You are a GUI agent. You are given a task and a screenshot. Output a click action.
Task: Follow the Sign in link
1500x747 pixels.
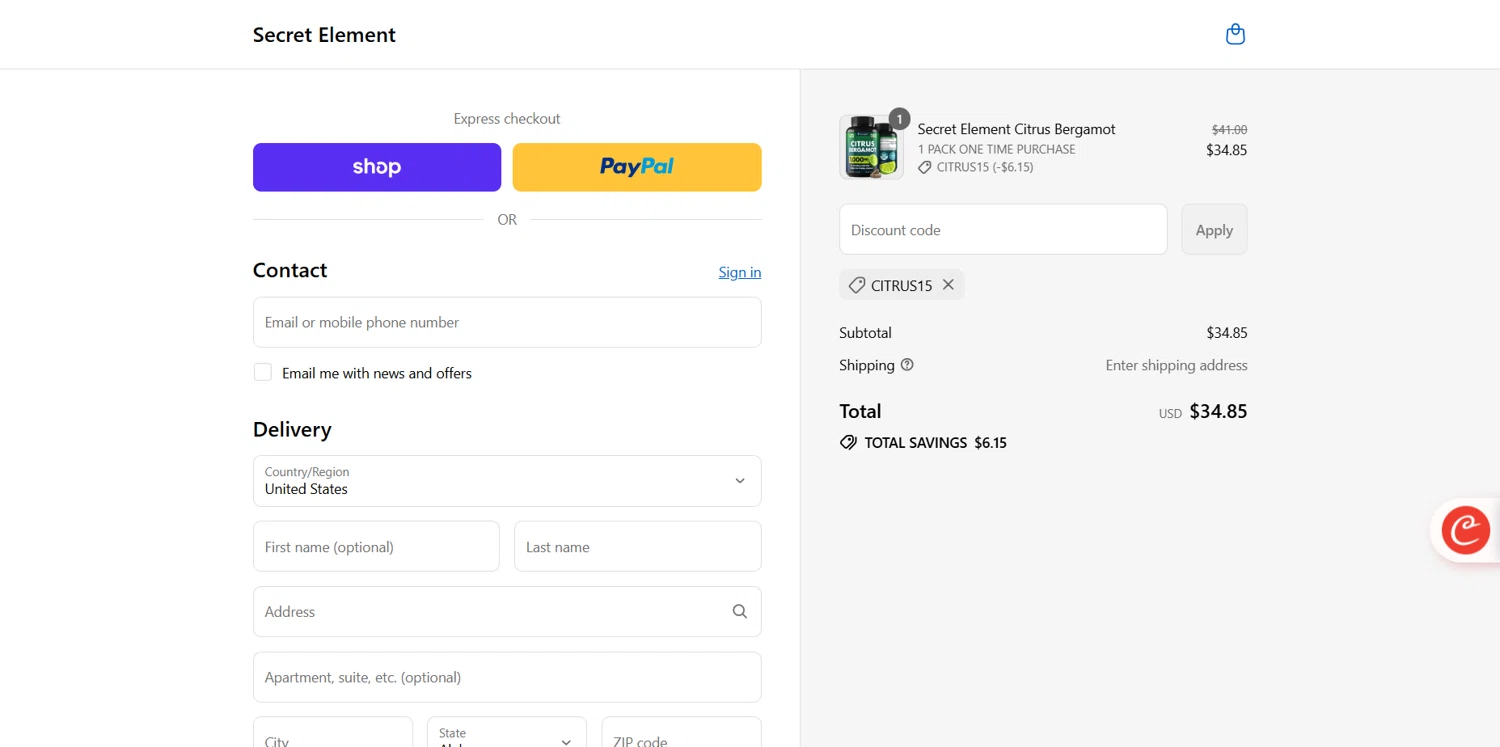click(740, 272)
